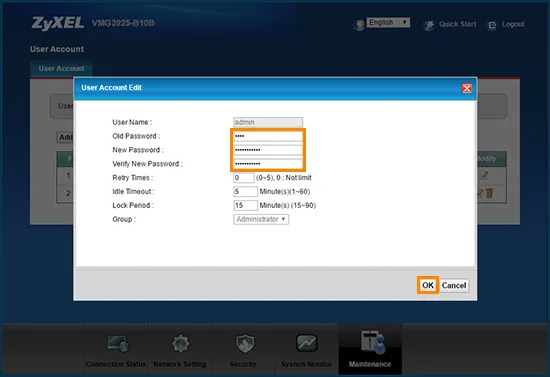Click the Idle Timeout label
This screenshot has height=377, width=550.
133,191
